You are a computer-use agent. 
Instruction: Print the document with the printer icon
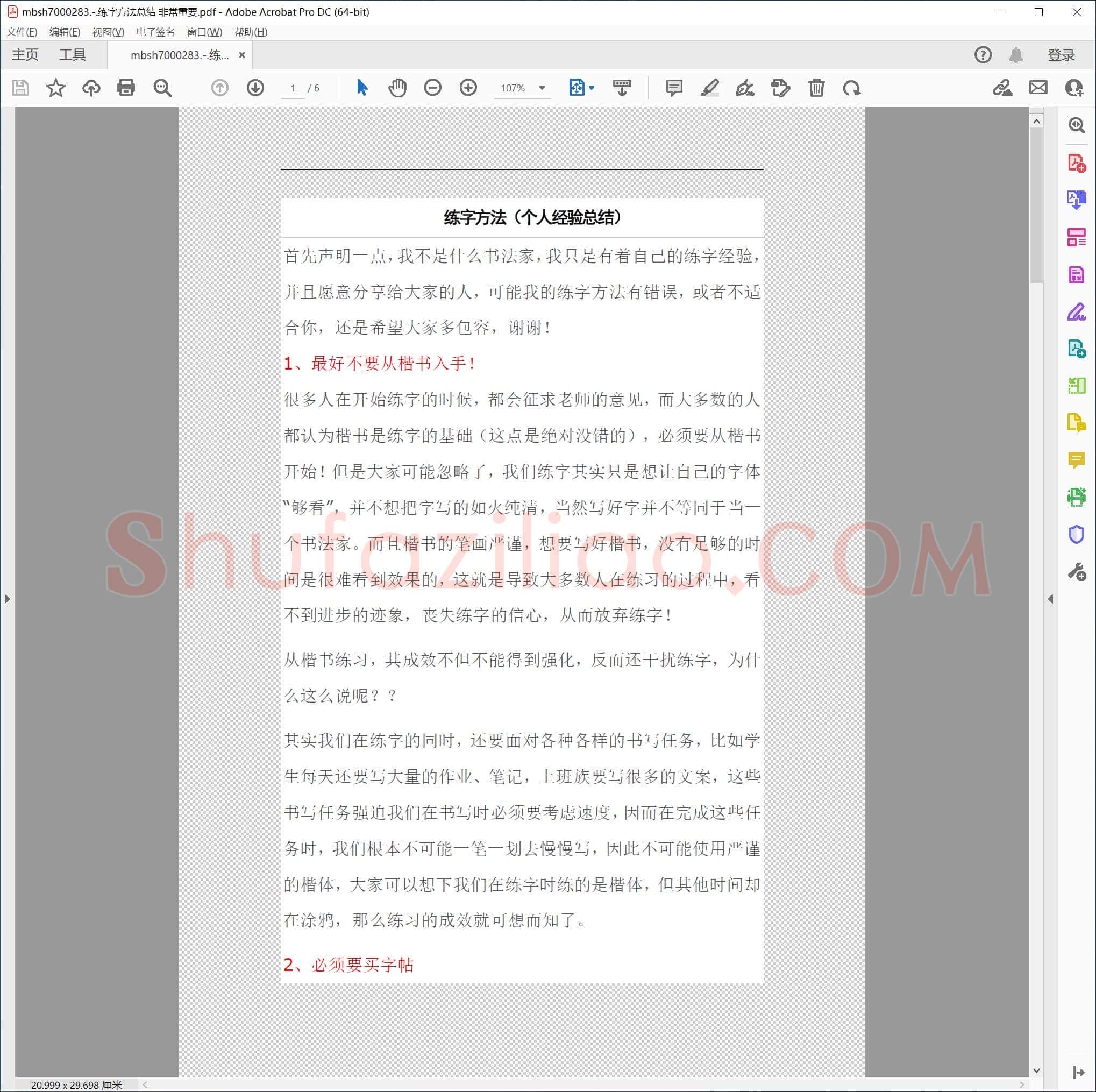pyautogui.click(x=126, y=88)
